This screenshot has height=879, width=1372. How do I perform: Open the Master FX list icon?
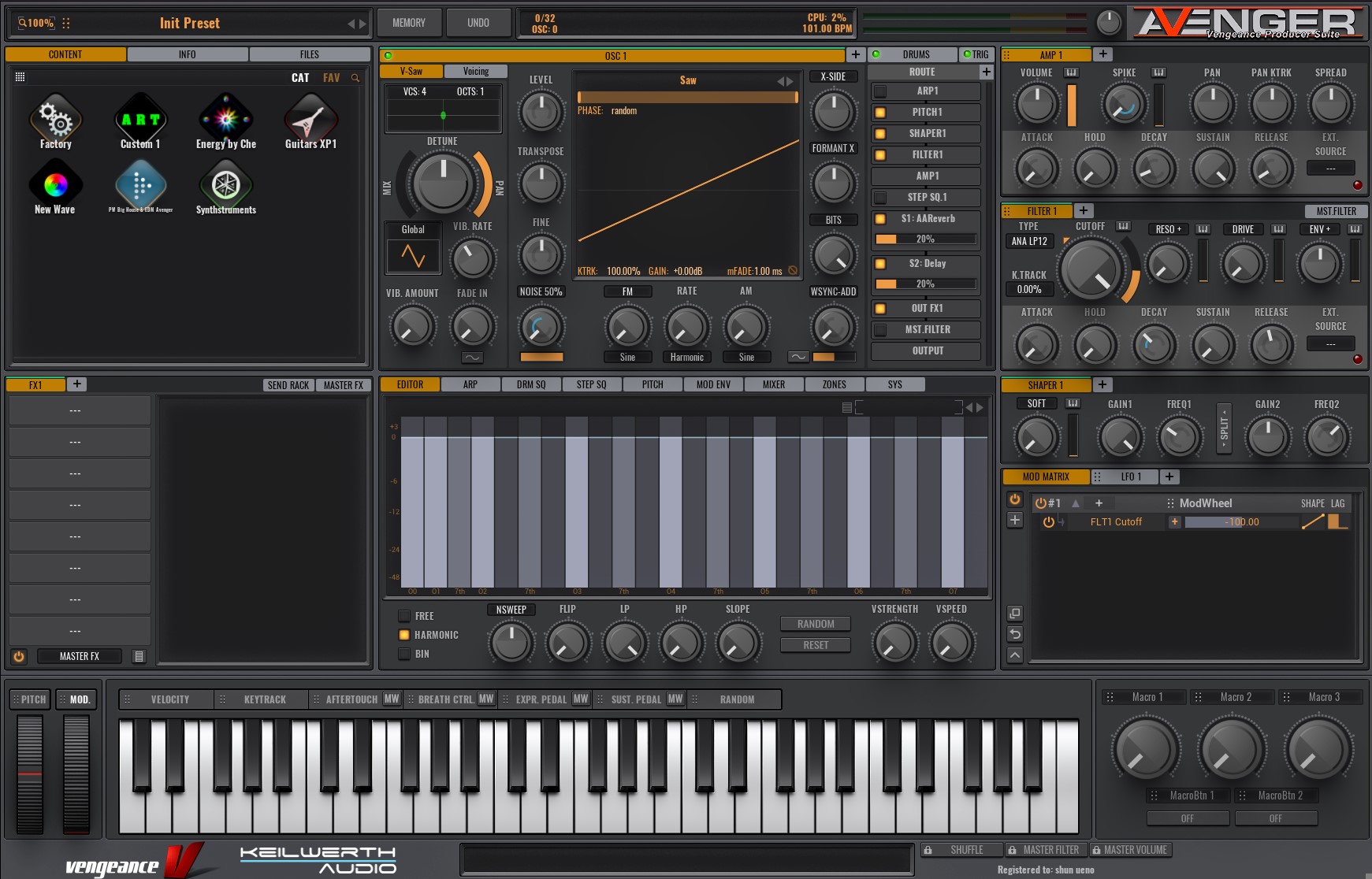tap(139, 656)
